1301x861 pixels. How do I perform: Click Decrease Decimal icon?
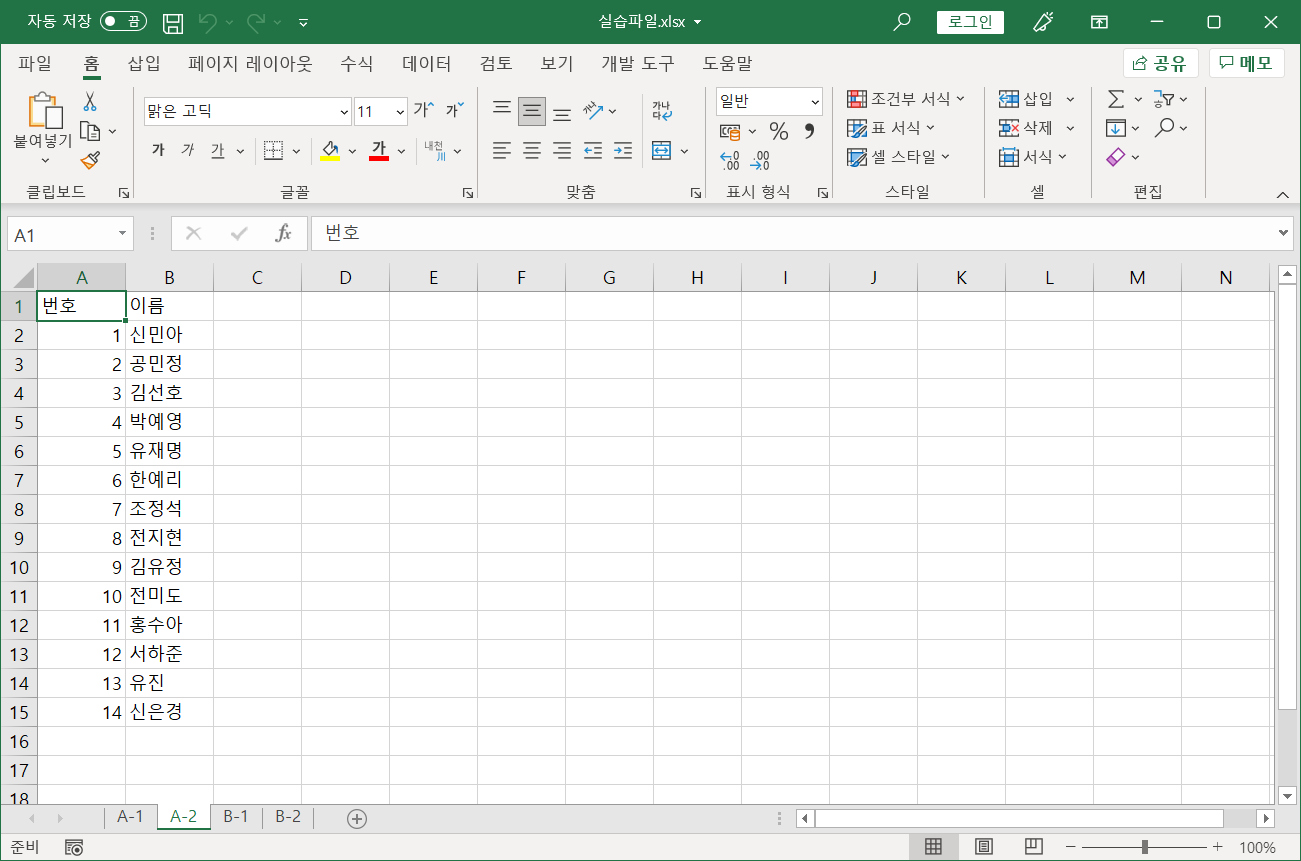pyautogui.click(x=761, y=160)
